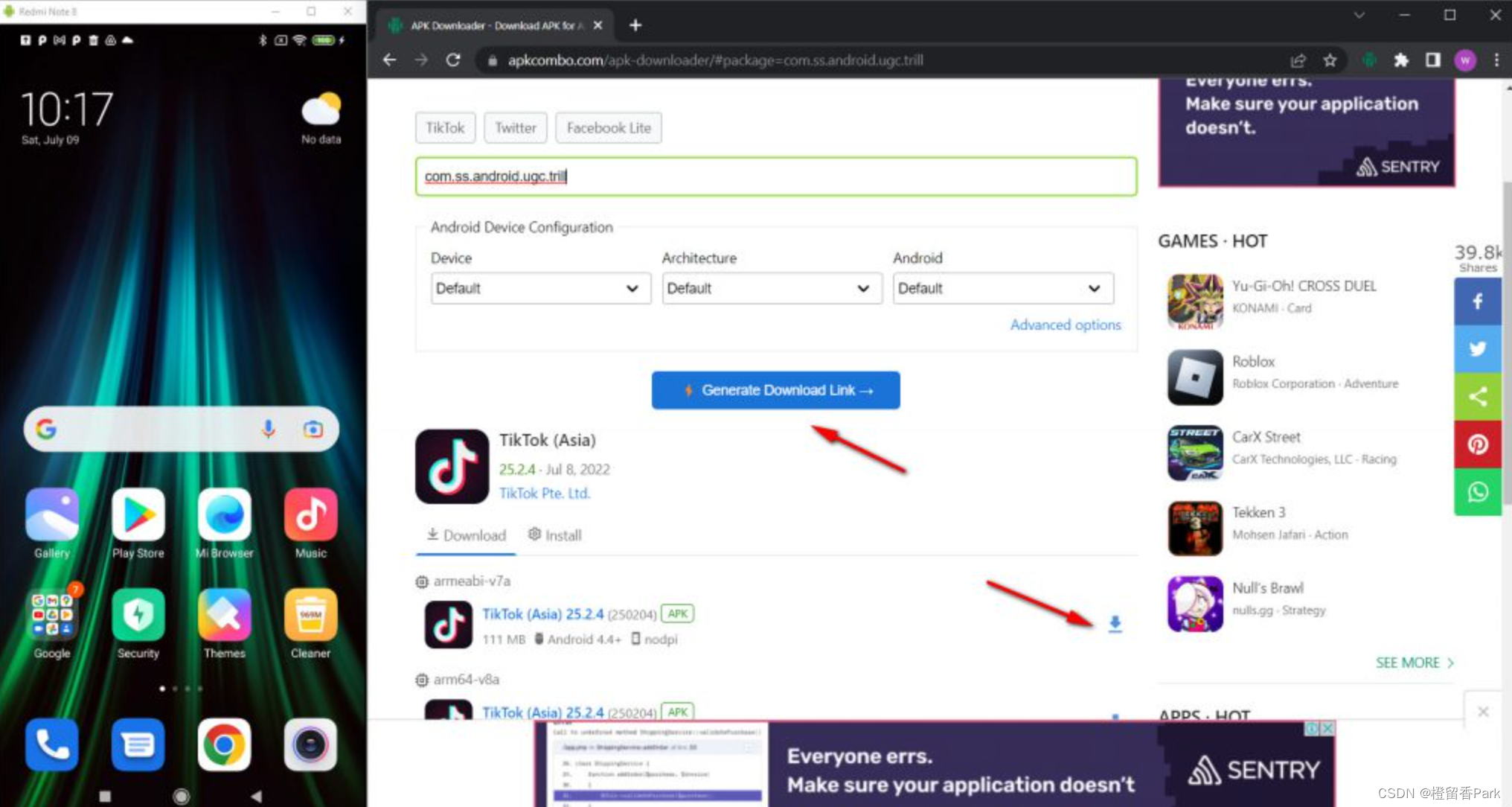Download the armeabi-v7a TikTok APK
Screen dimensions: 1512x807
click(x=1115, y=623)
